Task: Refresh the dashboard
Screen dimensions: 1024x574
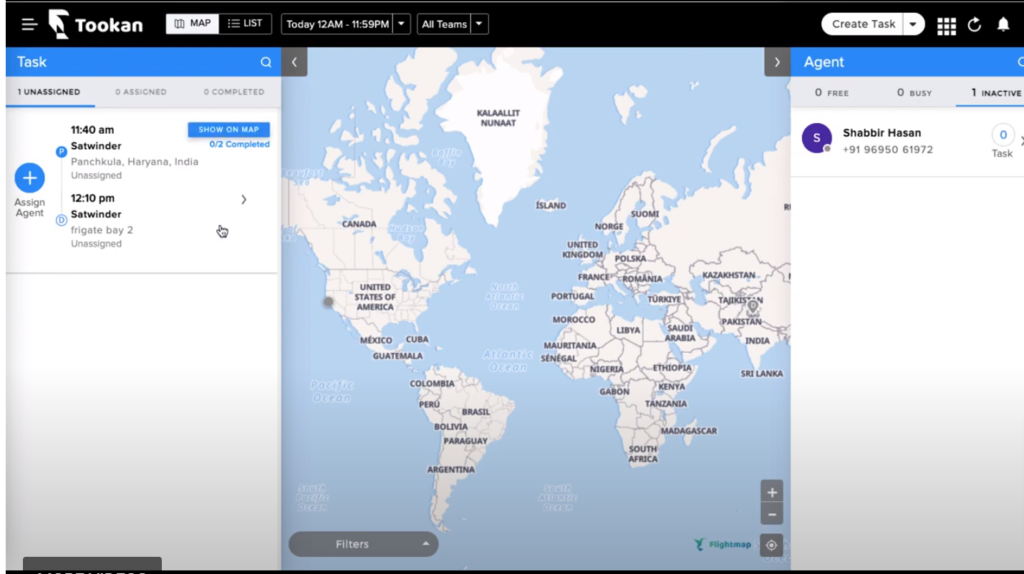Action: (974, 25)
